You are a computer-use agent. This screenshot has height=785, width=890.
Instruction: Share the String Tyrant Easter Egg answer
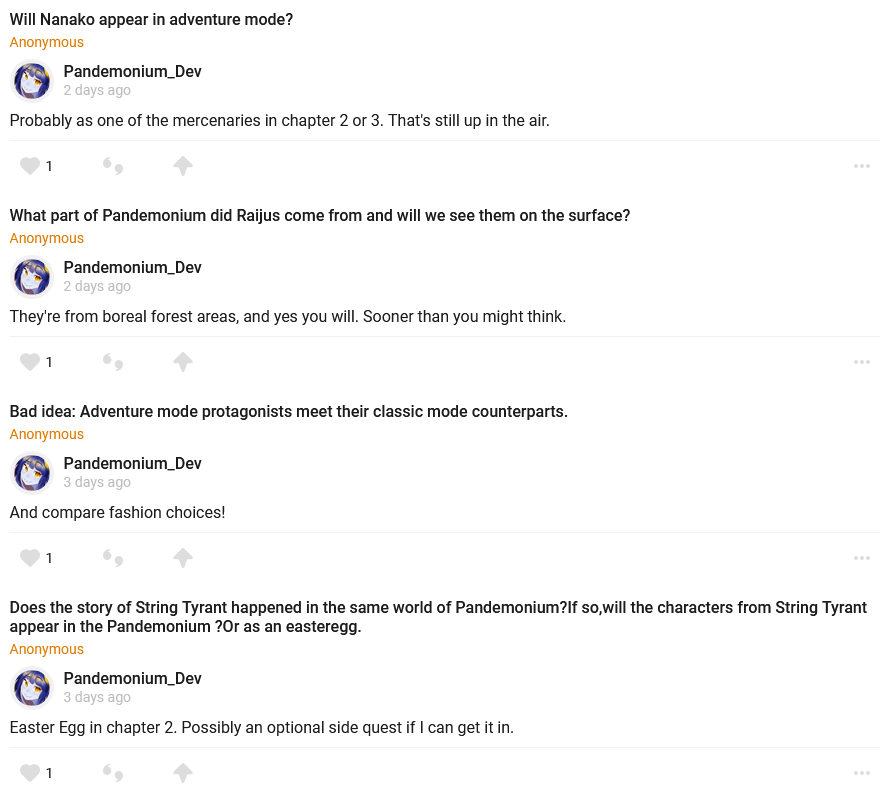pyautogui.click(x=183, y=773)
